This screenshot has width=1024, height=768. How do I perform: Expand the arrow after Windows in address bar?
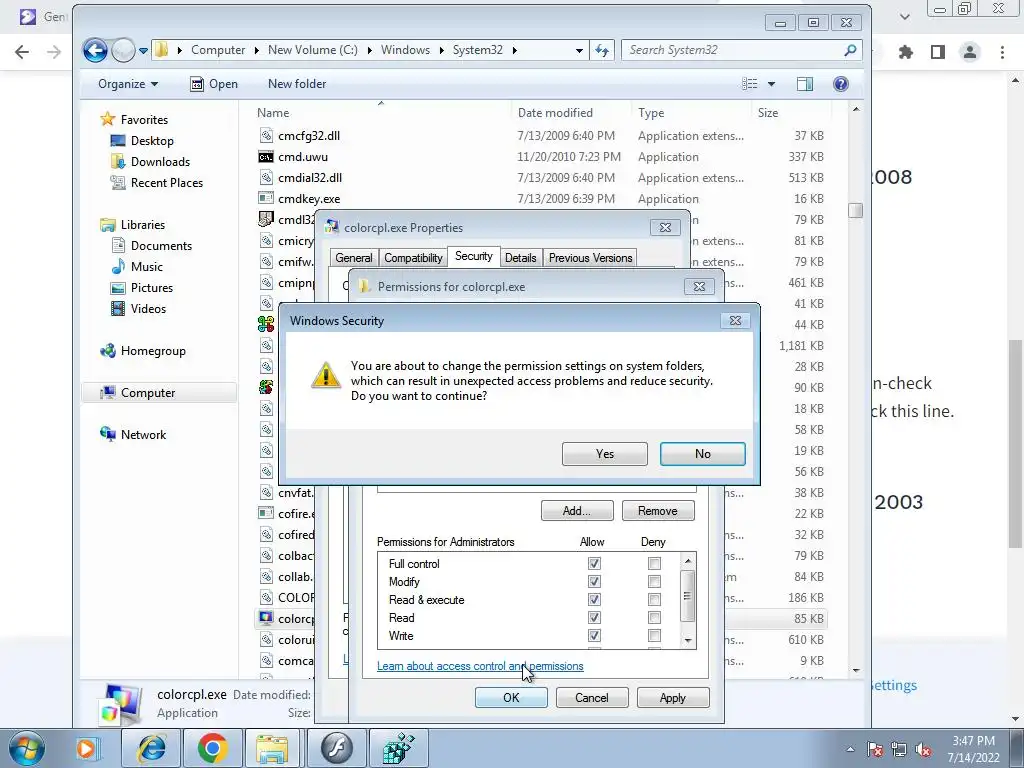pos(441,50)
